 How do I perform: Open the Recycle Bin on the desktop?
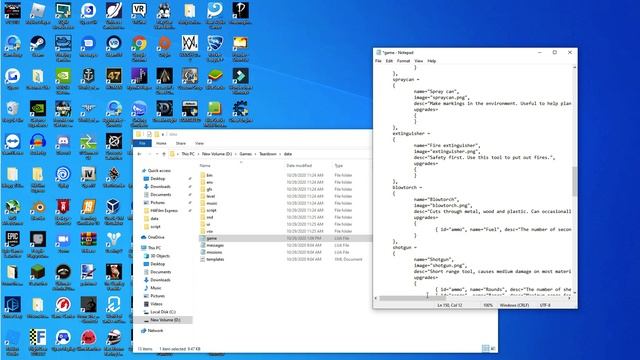[x=13, y=111]
